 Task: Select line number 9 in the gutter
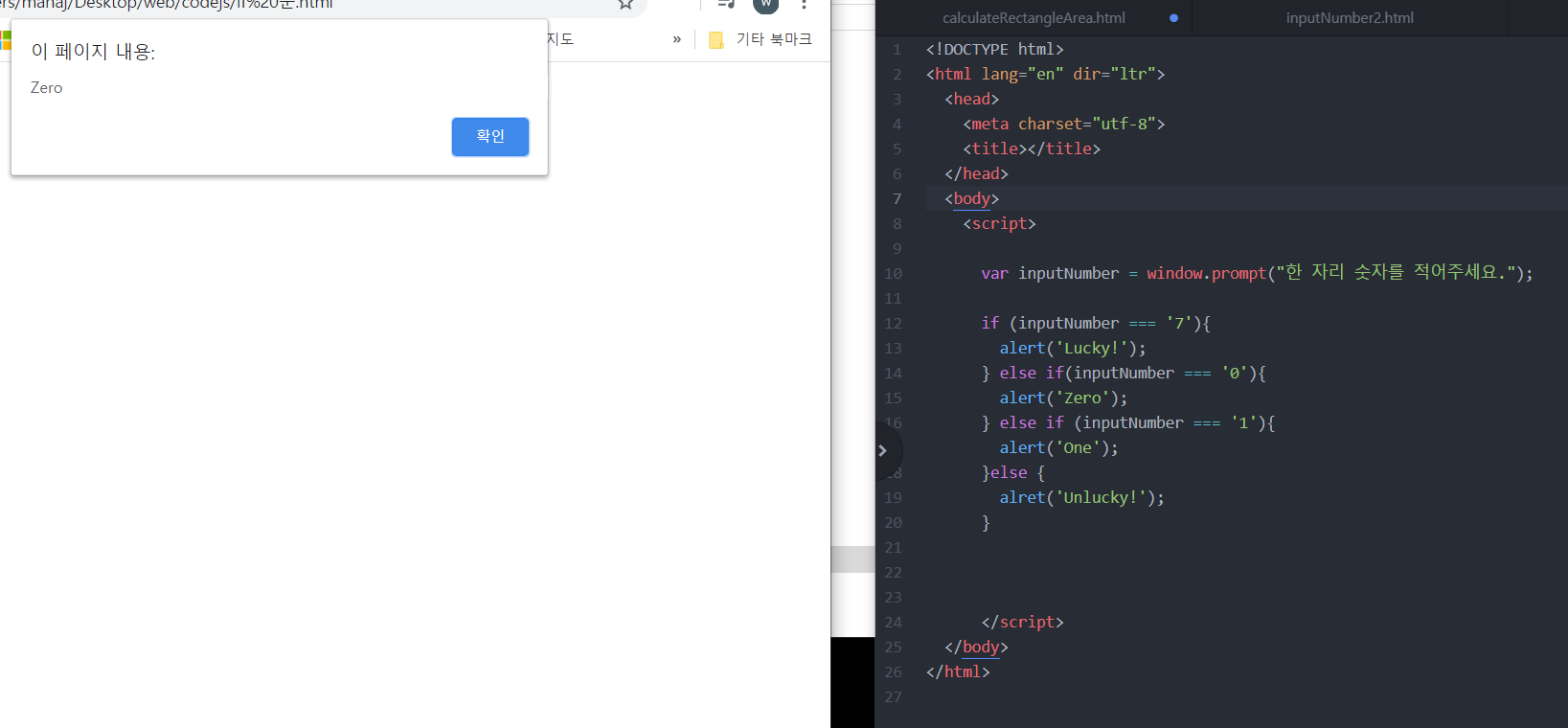pos(897,249)
